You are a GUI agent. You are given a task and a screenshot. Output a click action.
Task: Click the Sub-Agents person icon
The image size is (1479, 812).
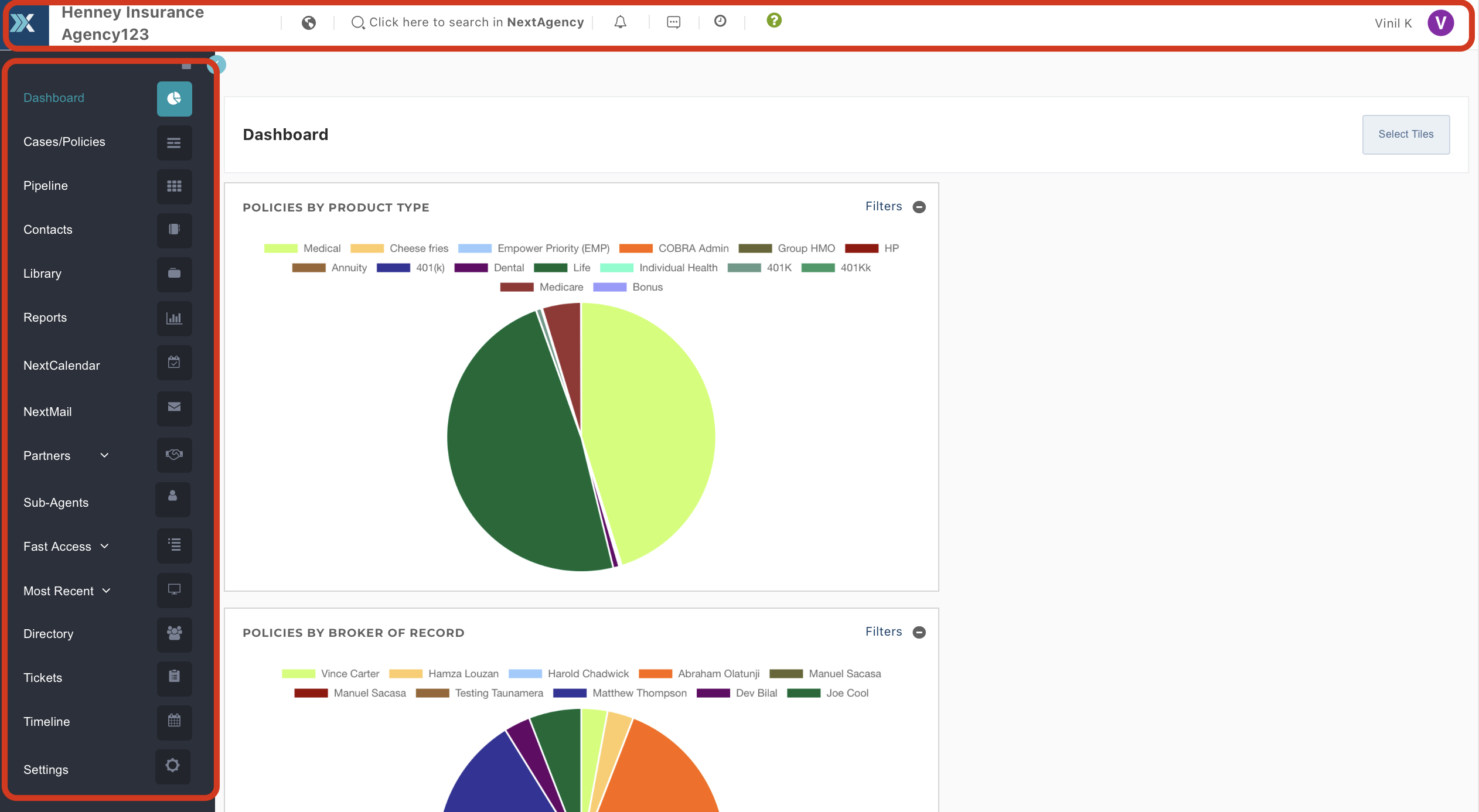(173, 499)
